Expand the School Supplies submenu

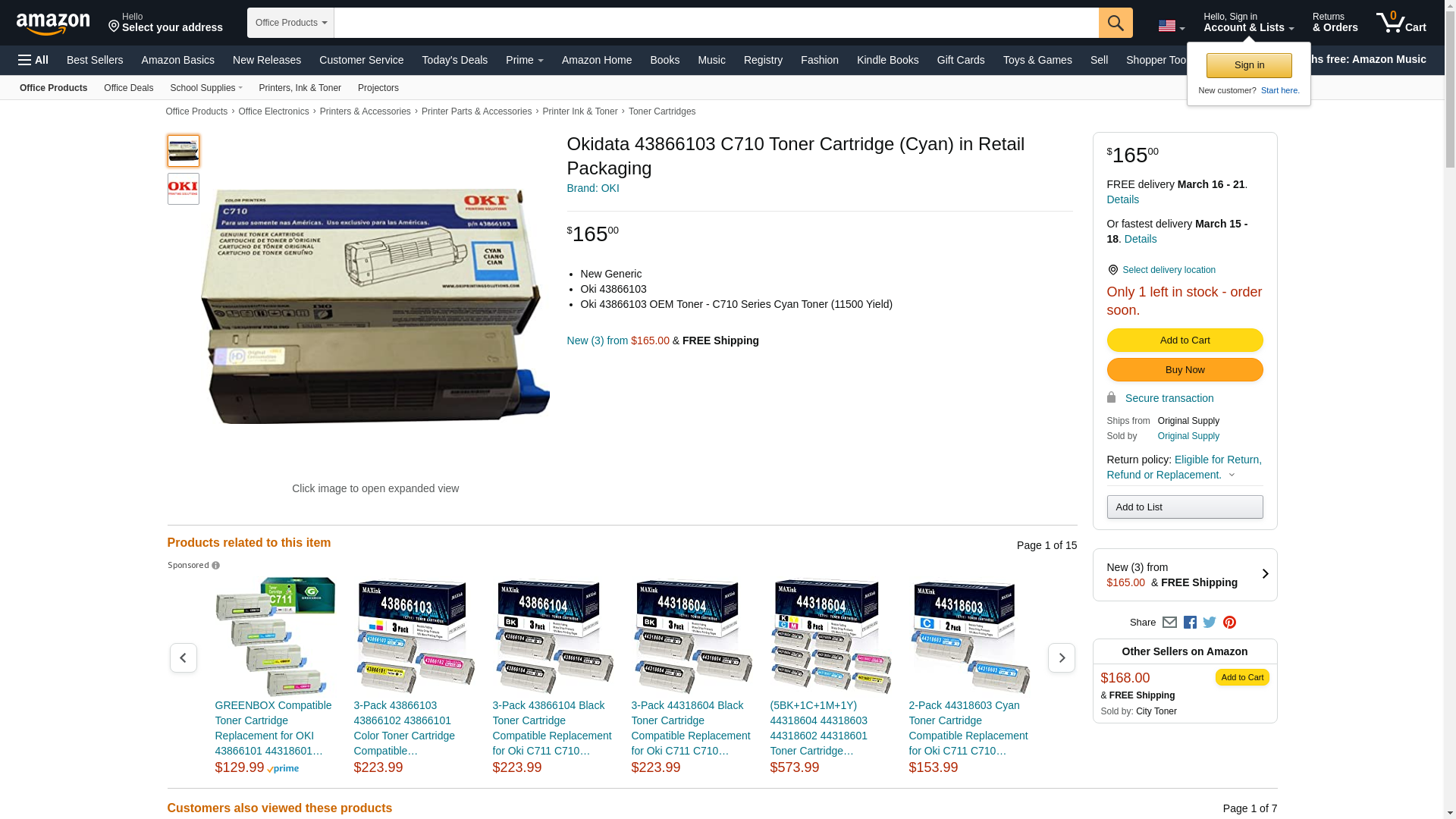[206, 88]
